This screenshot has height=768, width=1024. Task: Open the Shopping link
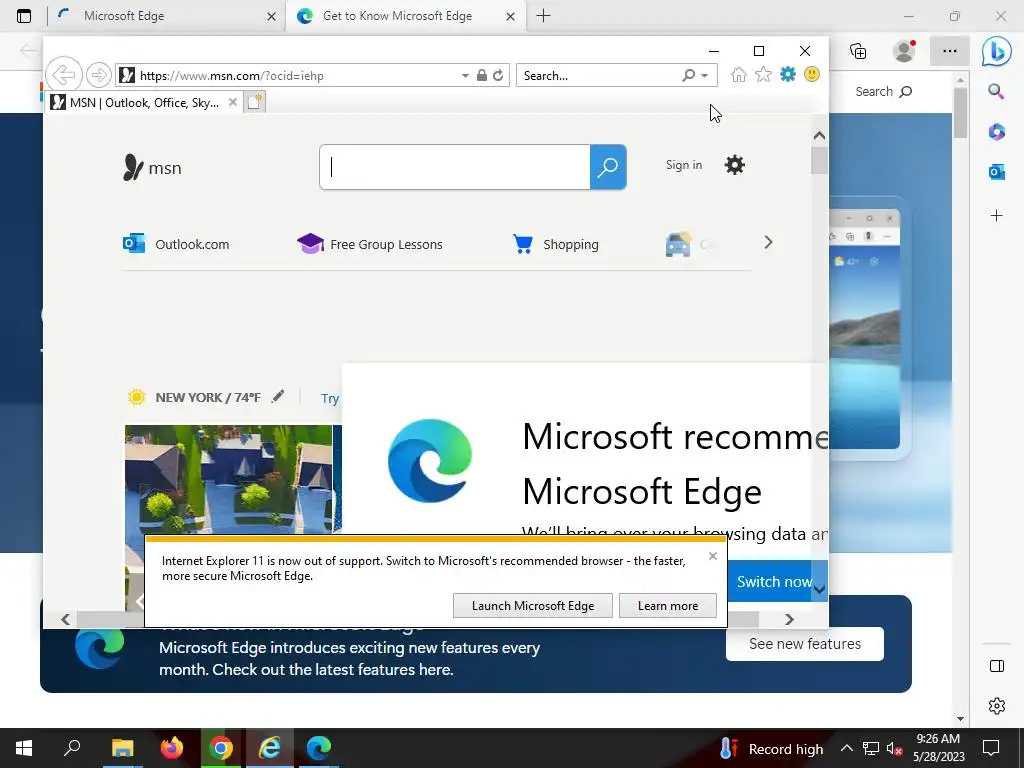(556, 244)
